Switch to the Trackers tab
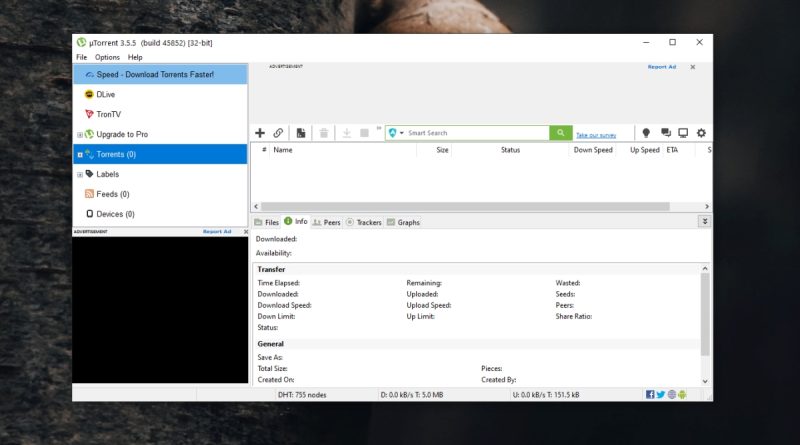Image resolution: width=800 pixels, height=445 pixels. click(x=364, y=222)
